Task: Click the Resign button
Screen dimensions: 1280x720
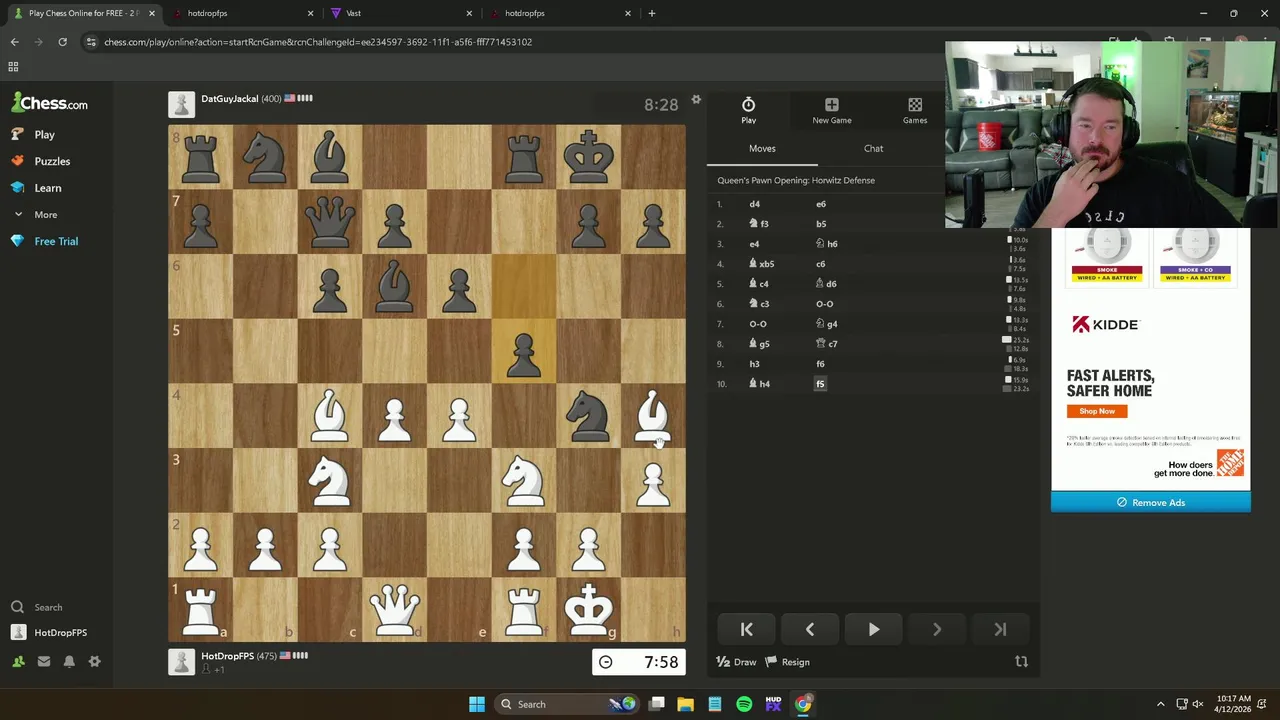Action: 788,662
